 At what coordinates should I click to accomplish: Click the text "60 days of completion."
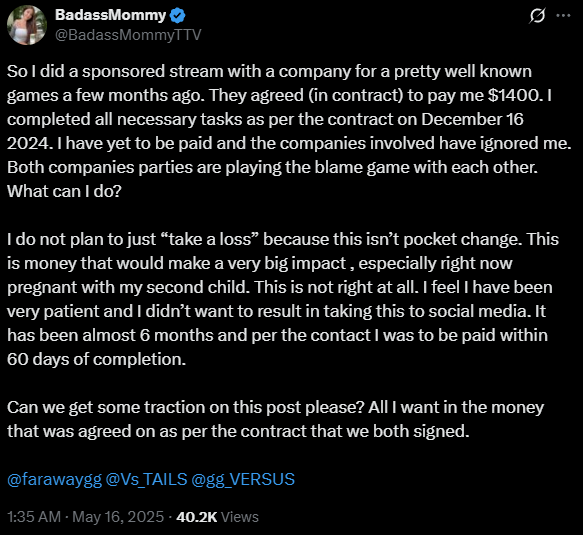point(96,360)
